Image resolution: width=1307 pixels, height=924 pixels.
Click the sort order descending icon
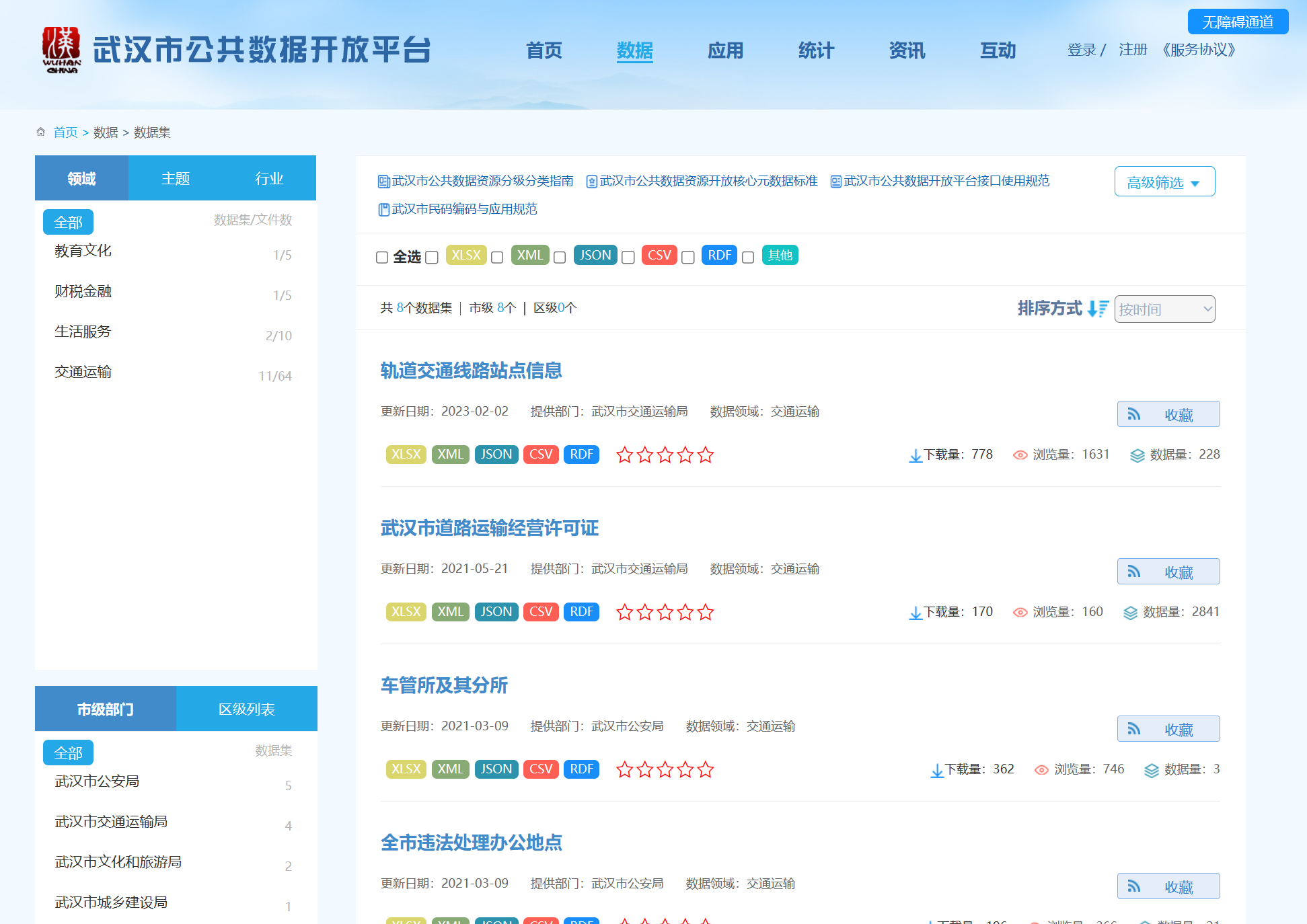pyautogui.click(x=1097, y=309)
